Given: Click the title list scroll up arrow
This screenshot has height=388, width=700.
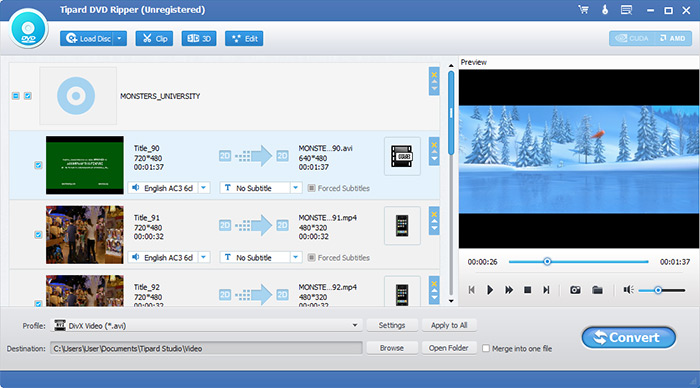Looking at the screenshot, I should point(451,66).
